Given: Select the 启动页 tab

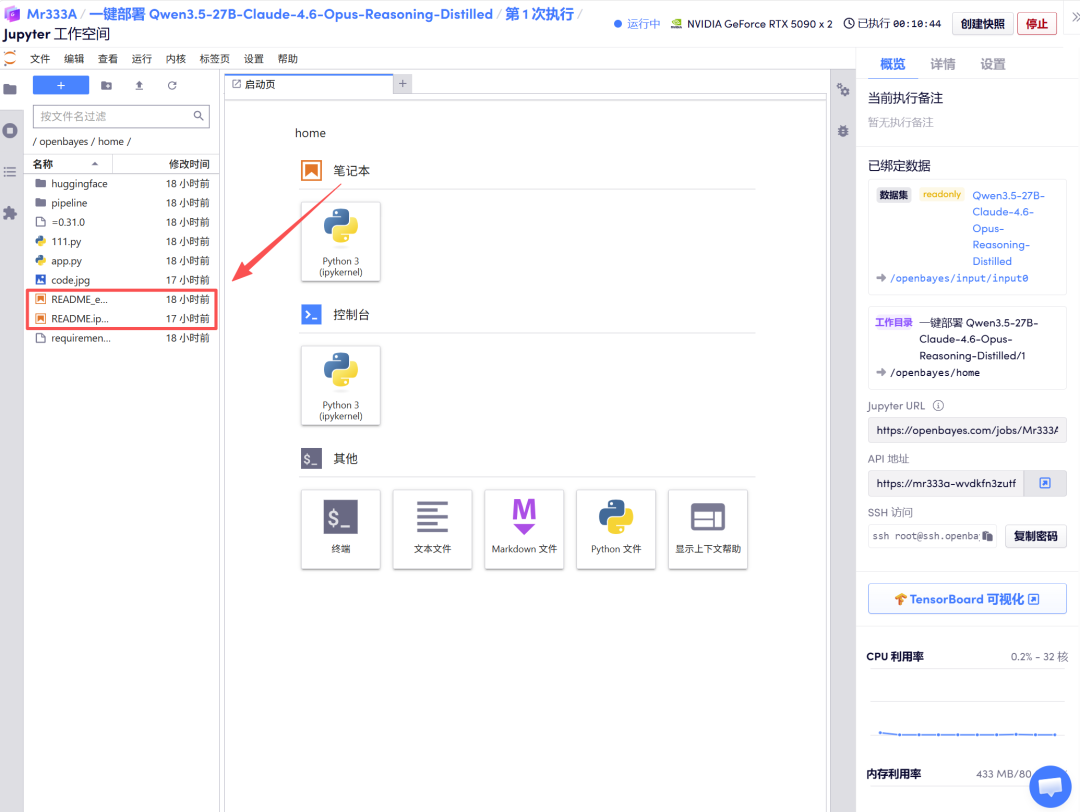Looking at the screenshot, I should [309, 84].
